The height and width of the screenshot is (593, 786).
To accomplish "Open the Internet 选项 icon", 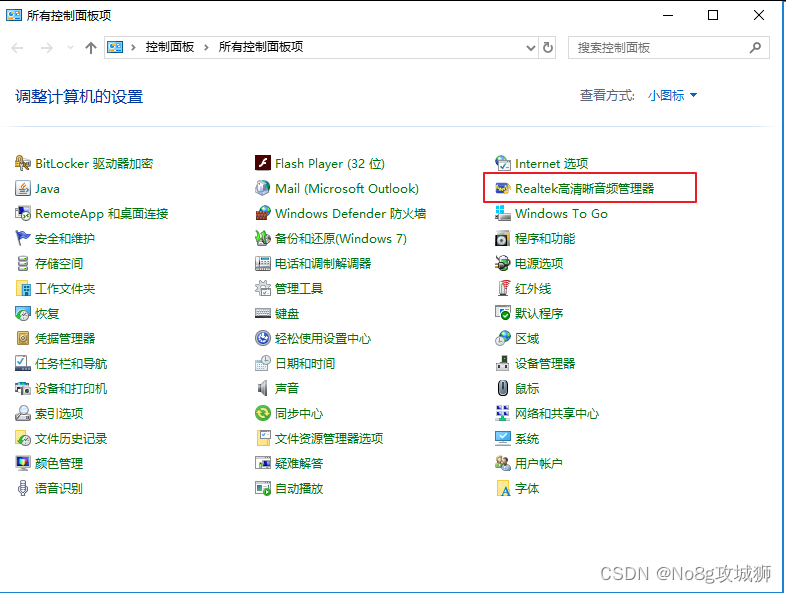I will pos(503,163).
